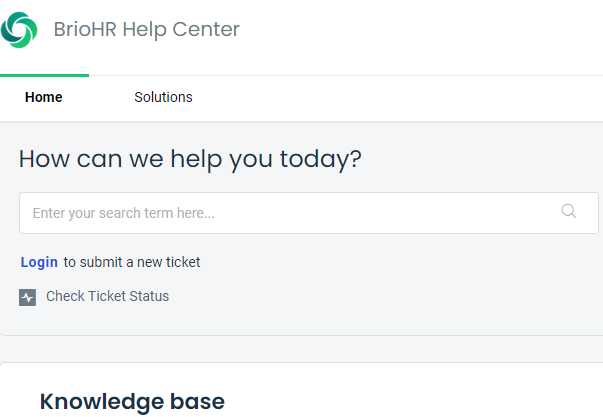Click the word 'base' in Knowledge base
The width and height of the screenshot is (603, 417).
198,402
